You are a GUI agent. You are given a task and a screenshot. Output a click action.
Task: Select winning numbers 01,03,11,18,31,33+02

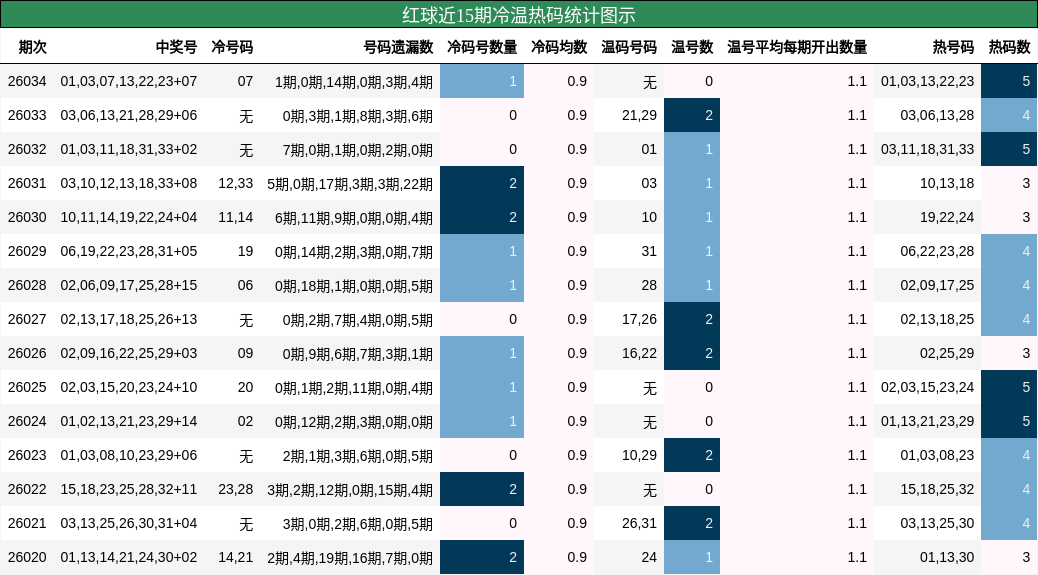pos(128,150)
